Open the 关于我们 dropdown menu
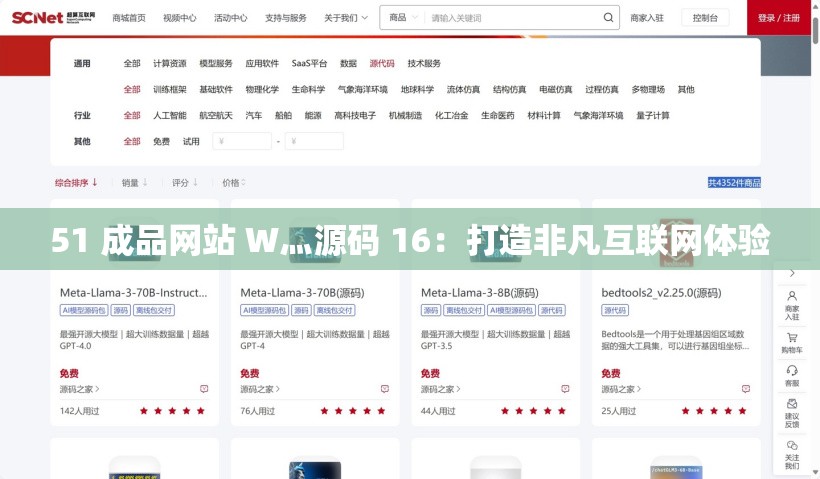The height and width of the screenshot is (479, 820). [346, 18]
